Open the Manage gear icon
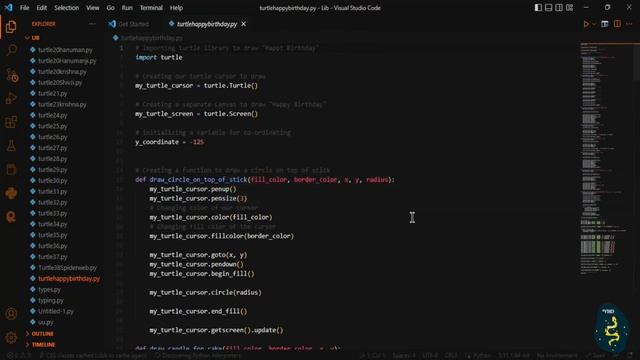Screen dimensions: 640x360 (x=11, y=338)
